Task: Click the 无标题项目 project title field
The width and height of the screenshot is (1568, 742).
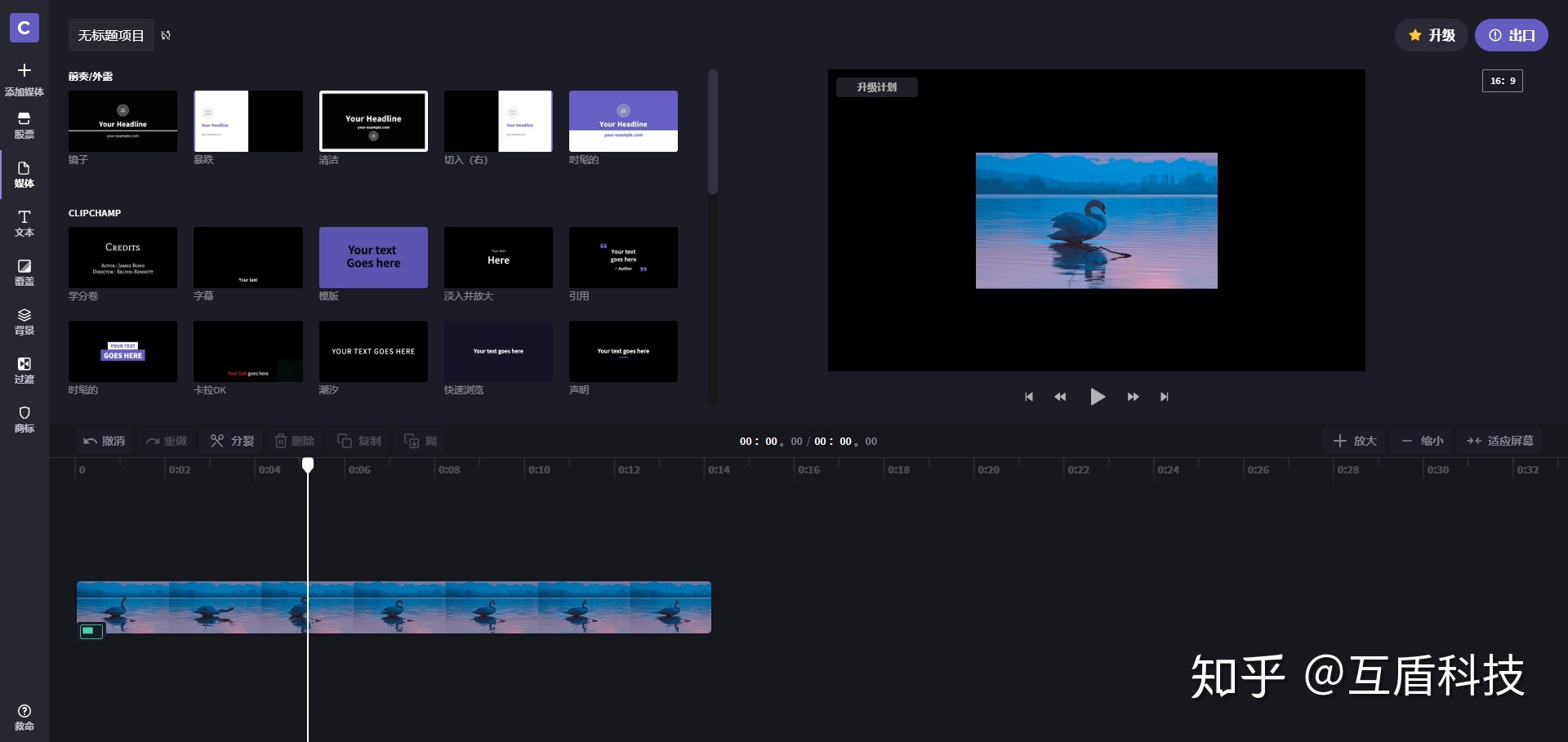Action: [x=111, y=35]
